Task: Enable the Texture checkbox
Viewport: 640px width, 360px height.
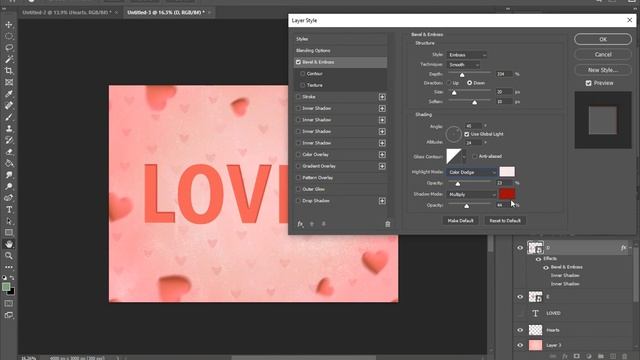Action: coord(302,85)
